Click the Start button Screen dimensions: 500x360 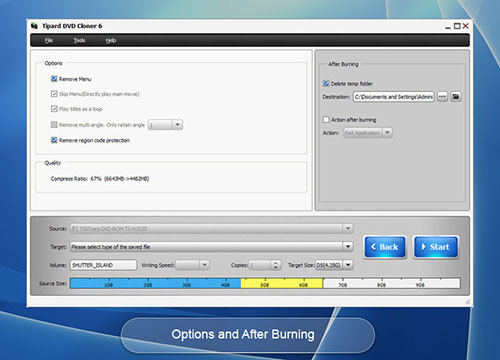[x=436, y=247]
